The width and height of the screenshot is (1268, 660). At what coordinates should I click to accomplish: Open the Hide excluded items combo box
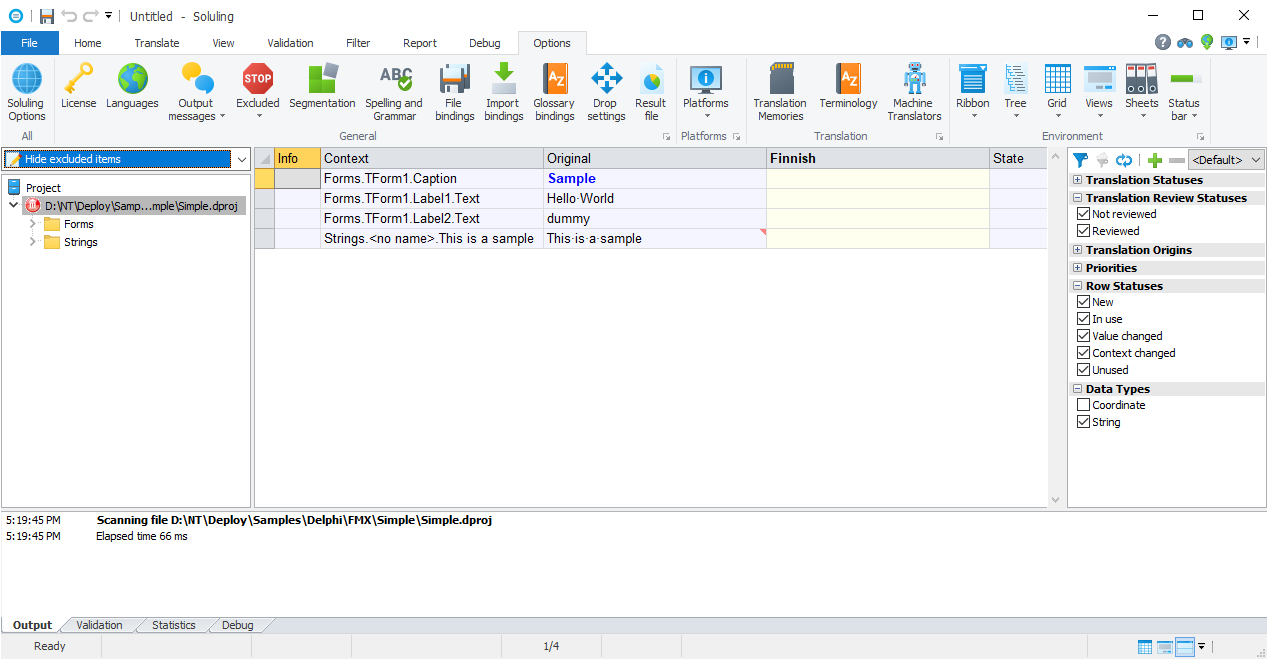click(x=126, y=159)
